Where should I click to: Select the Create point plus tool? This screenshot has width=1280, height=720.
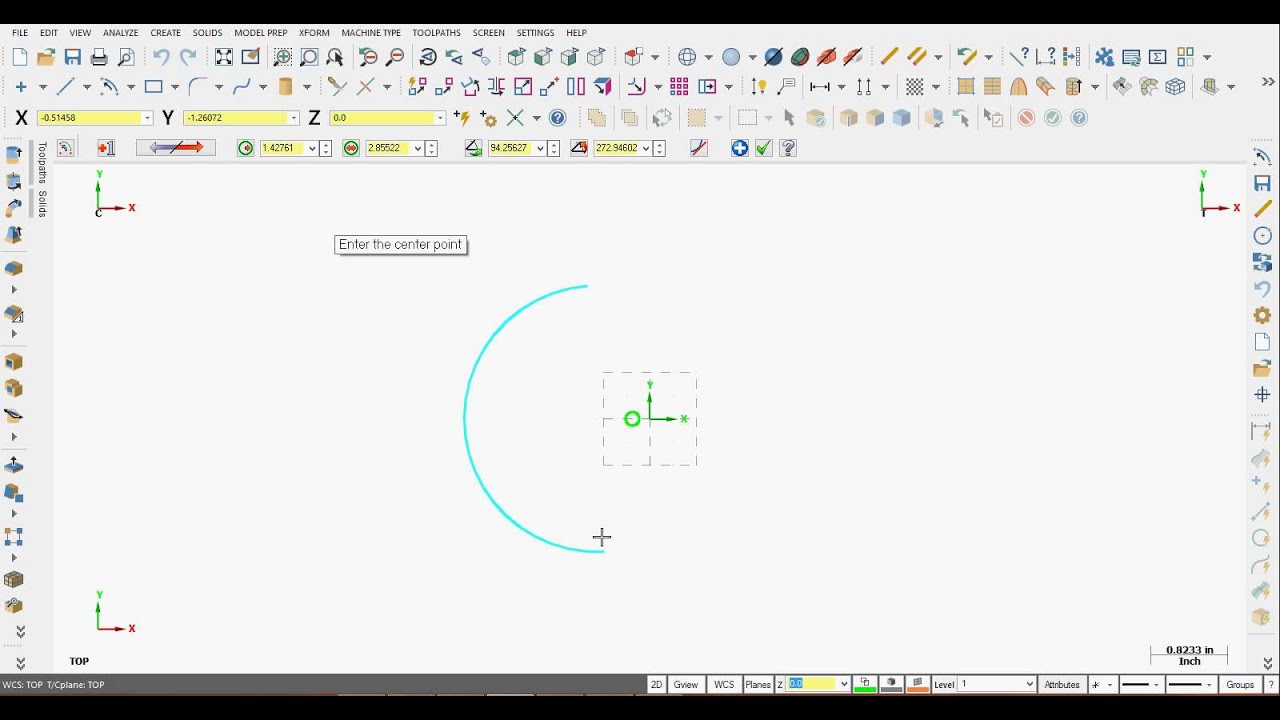[x=20, y=87]
